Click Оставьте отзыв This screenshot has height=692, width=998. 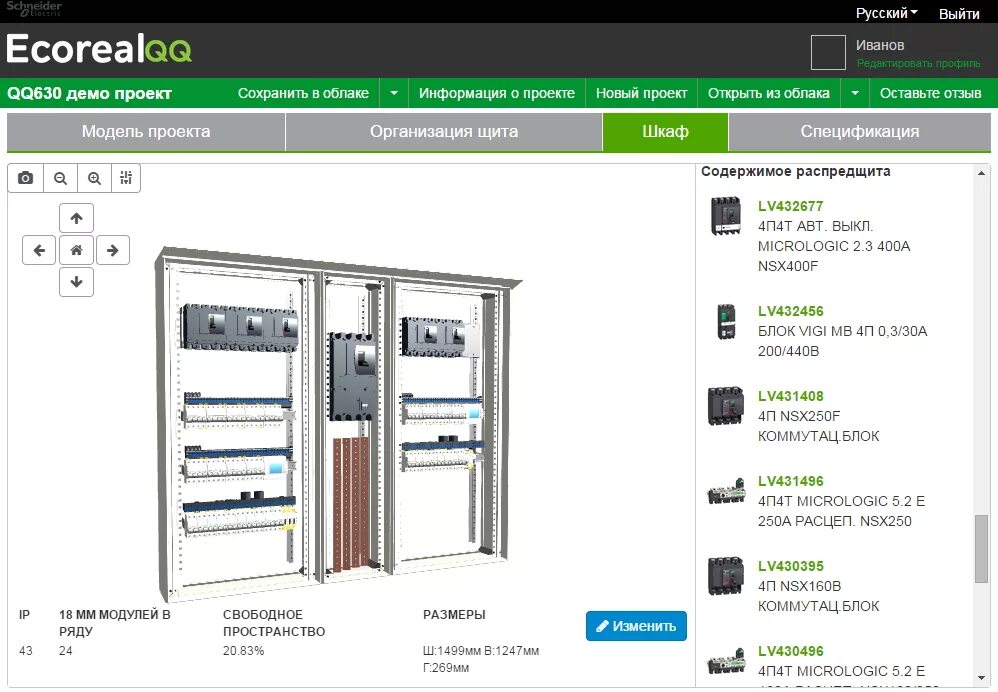point(931,94)
